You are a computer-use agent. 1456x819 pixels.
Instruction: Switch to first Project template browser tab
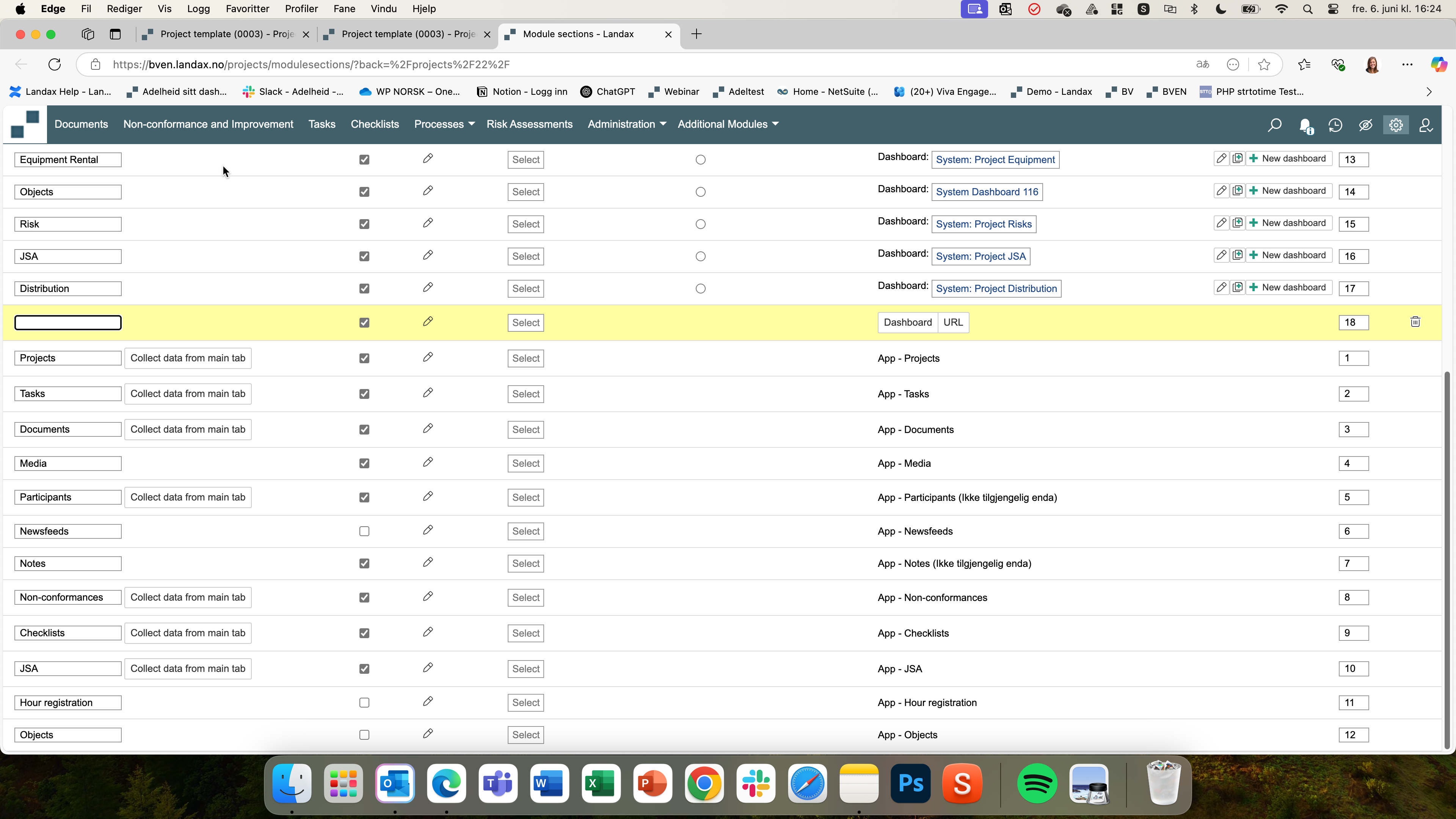[x=226, y=34]
